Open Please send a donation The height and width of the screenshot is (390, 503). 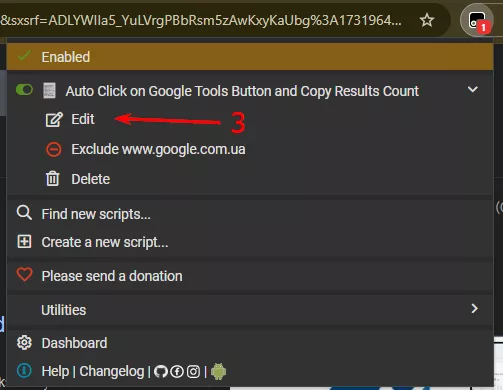(112, 276)
